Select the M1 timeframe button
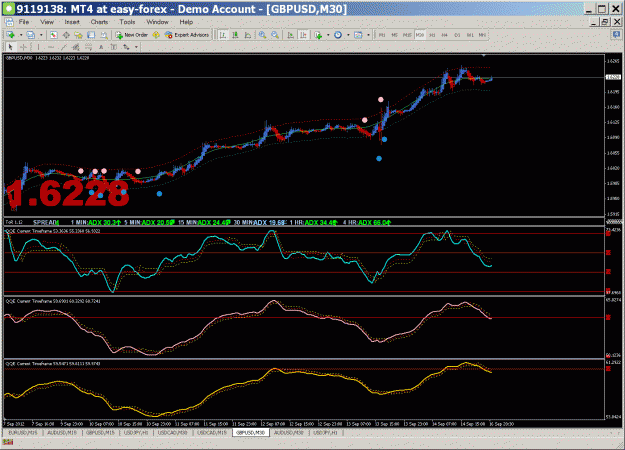The image size is (625, 450). pyautogui.click(x=382, y=35)
